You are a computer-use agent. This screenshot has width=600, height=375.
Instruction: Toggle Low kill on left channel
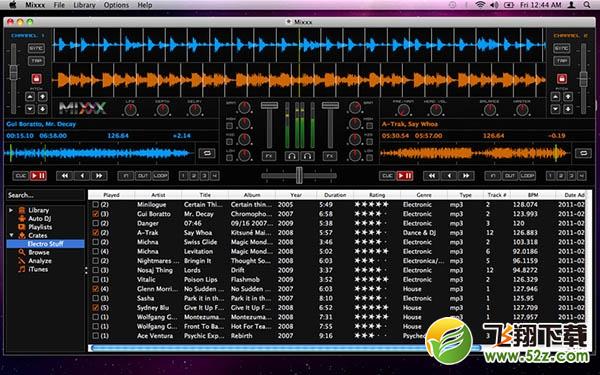click(x=230, y=157)
